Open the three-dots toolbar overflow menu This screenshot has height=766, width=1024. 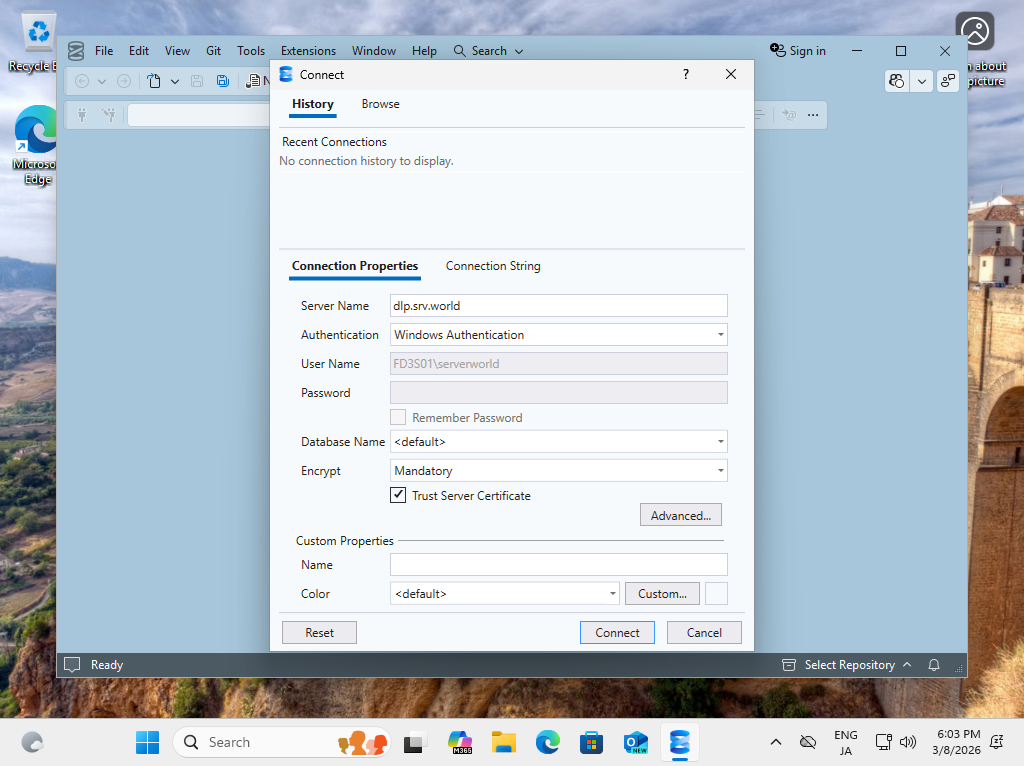813,115
